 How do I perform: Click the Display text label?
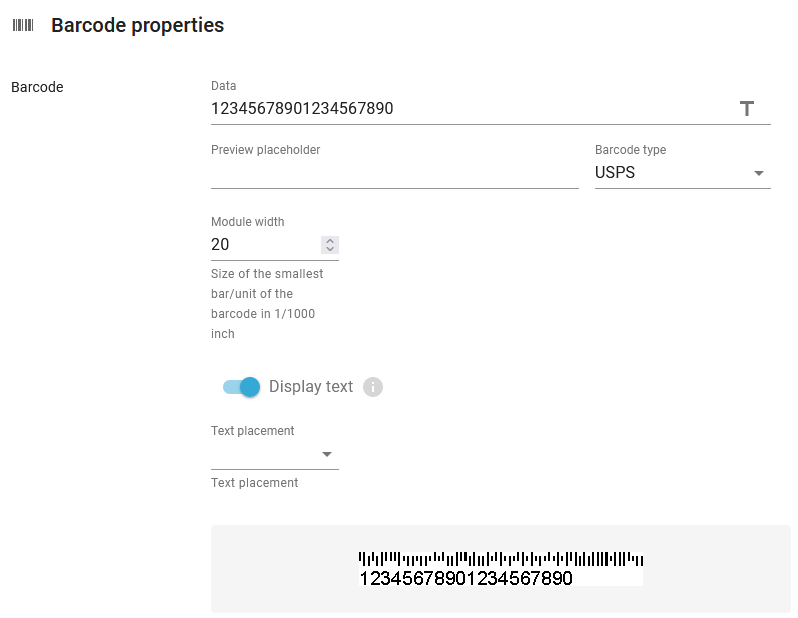310,387
